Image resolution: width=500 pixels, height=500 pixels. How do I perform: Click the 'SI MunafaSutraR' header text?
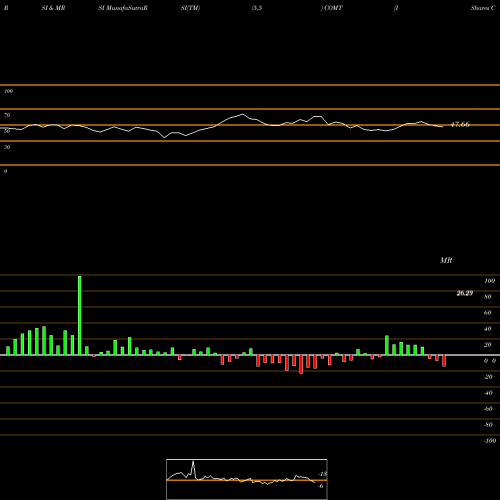pyautogui.click(x=123, y=8)
